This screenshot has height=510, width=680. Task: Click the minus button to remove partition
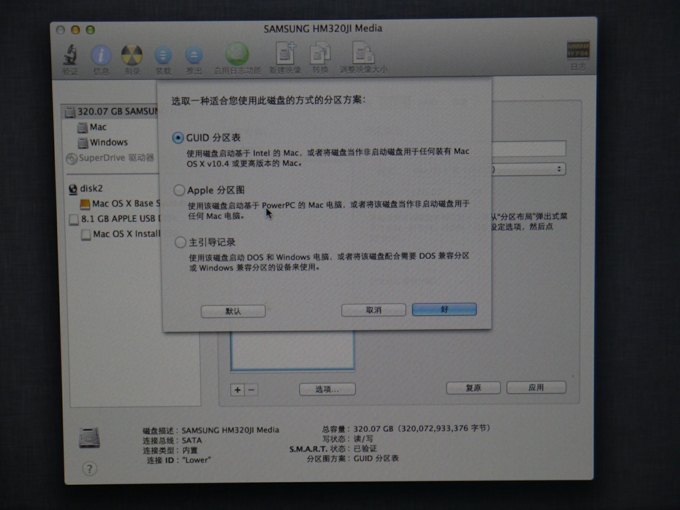coord(252,390)
